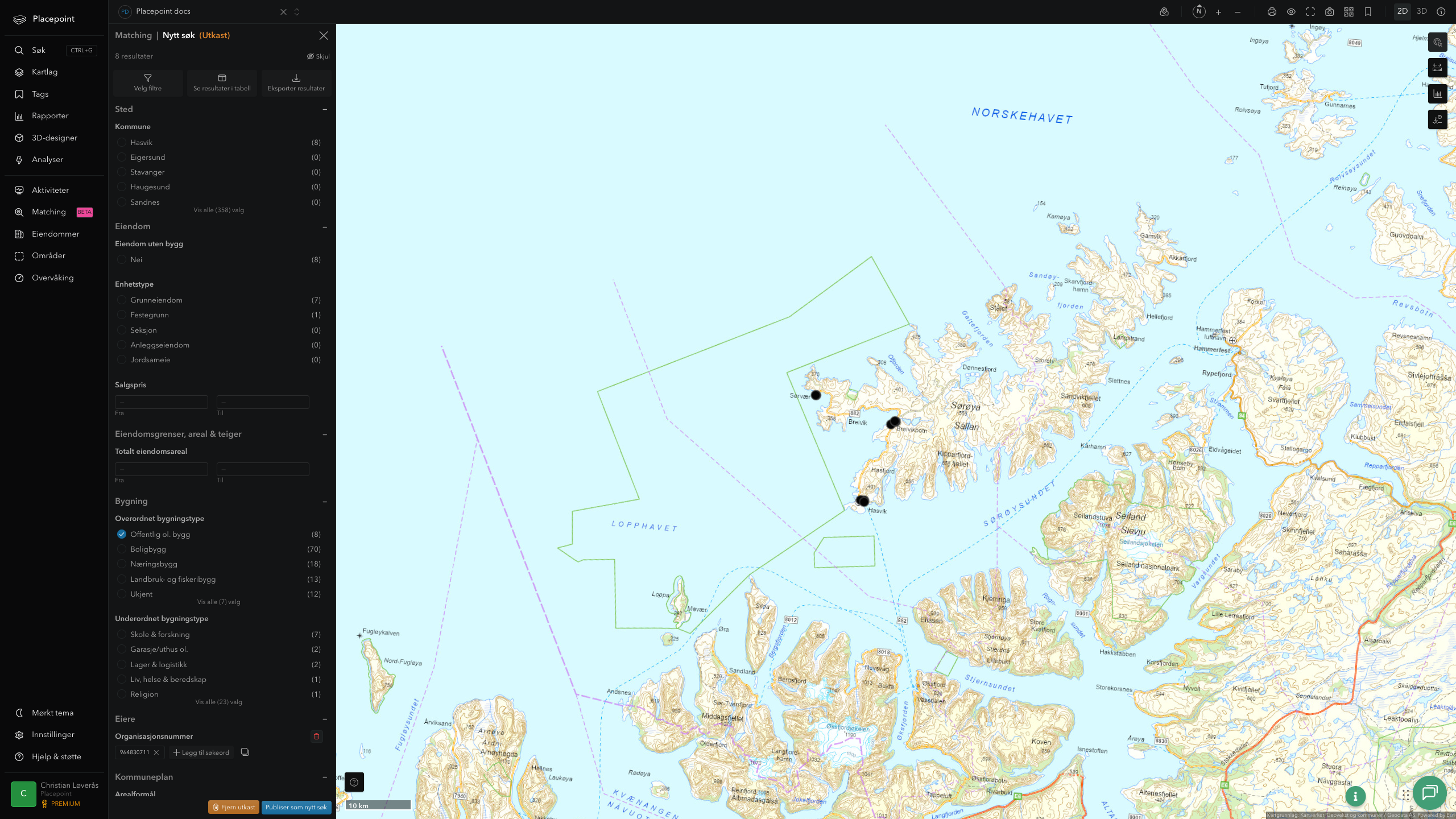The width and height of the screenshot is (1456, 819).
Task: Open the measure tool on the right edge
Action: point(1438,68)
